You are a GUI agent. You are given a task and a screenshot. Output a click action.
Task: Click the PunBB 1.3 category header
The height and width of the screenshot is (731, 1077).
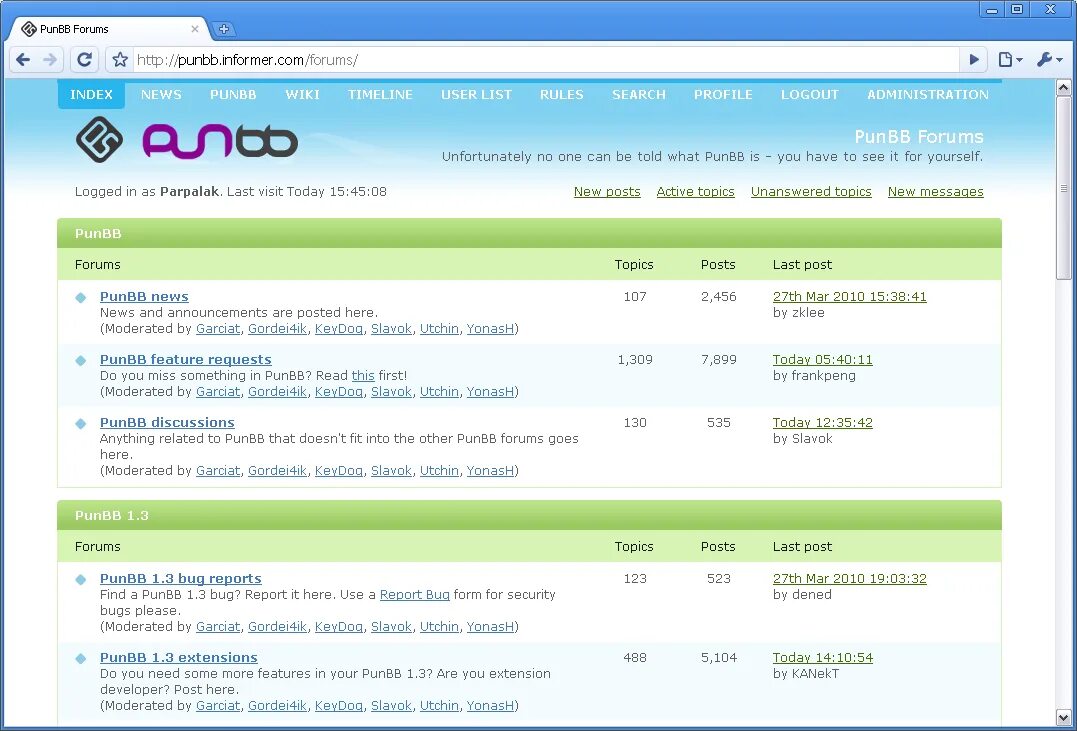click(530, 515)
